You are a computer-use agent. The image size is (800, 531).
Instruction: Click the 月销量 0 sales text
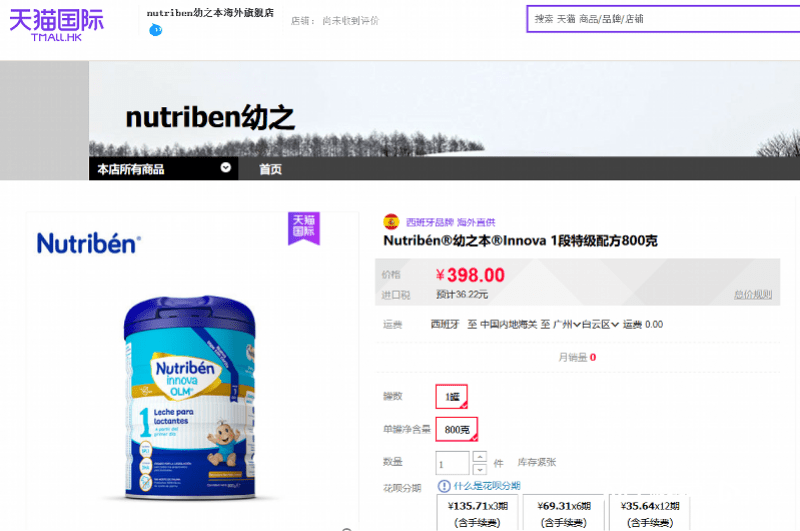[577, 357]
